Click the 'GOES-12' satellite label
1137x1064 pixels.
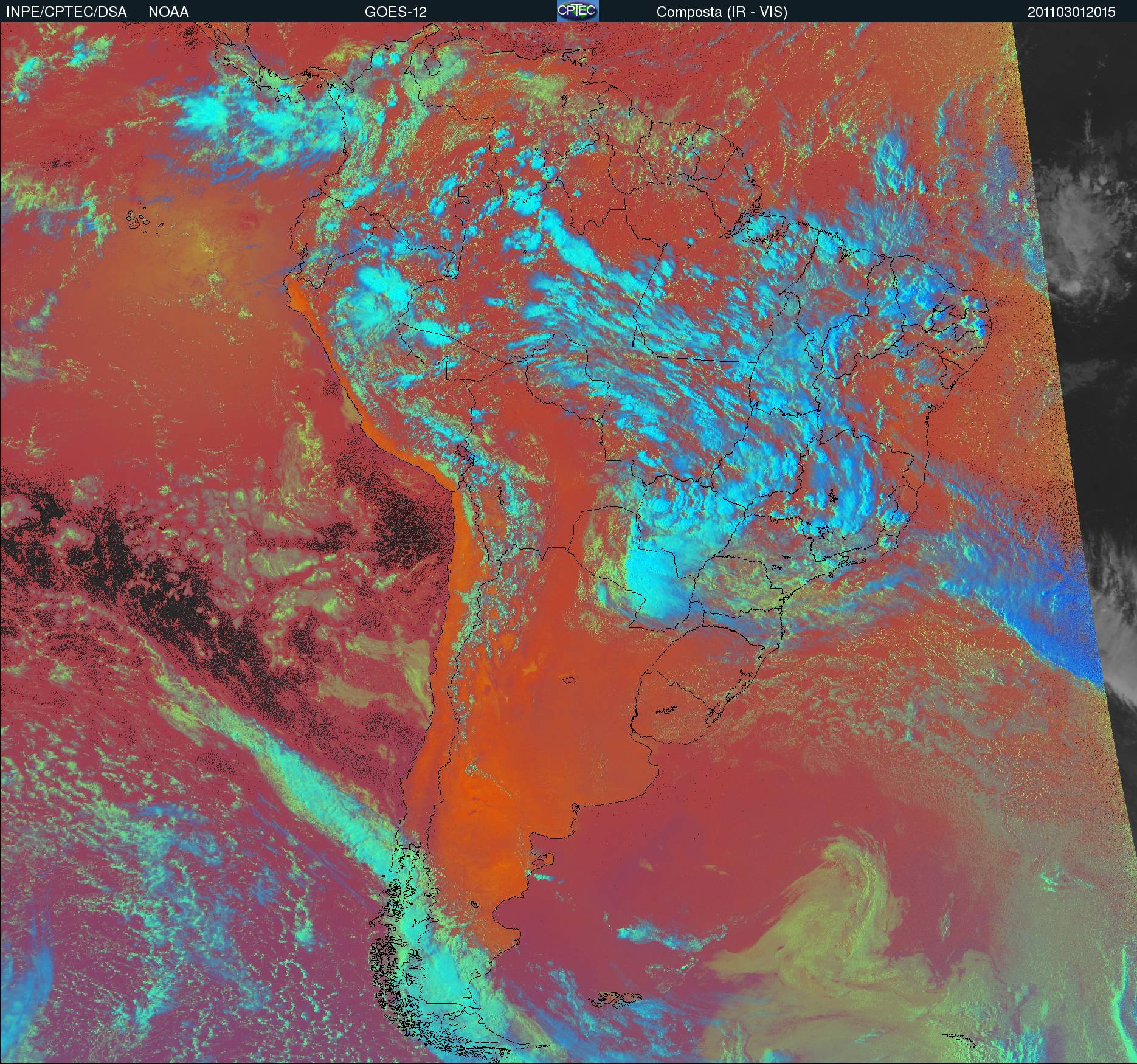395,12
